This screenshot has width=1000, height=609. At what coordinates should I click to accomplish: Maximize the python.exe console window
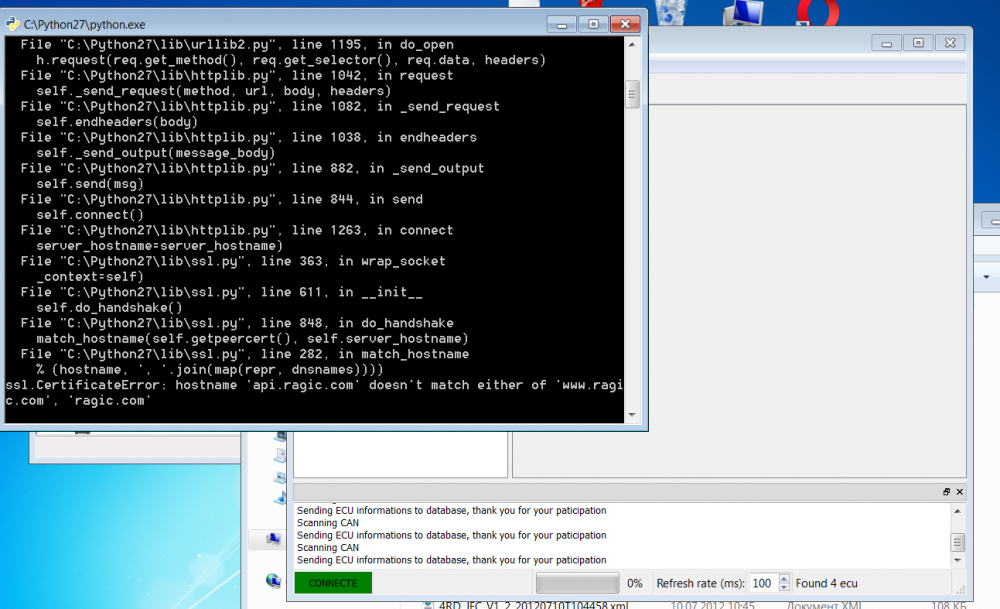pyautogui.click(x=593, y=24)
